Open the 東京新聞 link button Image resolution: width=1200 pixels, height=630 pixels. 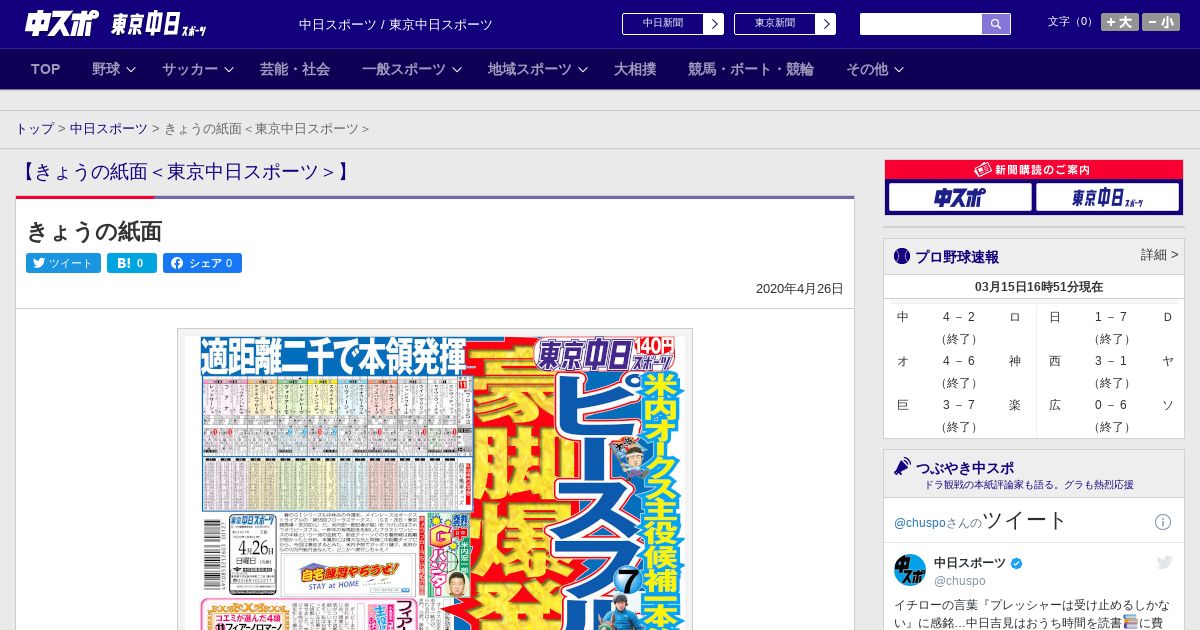tap(775, 24)
